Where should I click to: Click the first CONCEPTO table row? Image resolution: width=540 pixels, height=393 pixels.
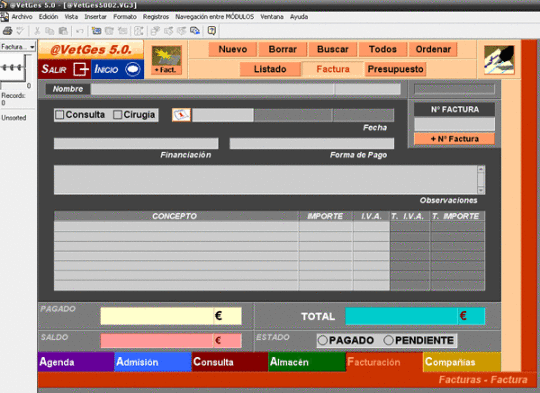coord(176,226)
